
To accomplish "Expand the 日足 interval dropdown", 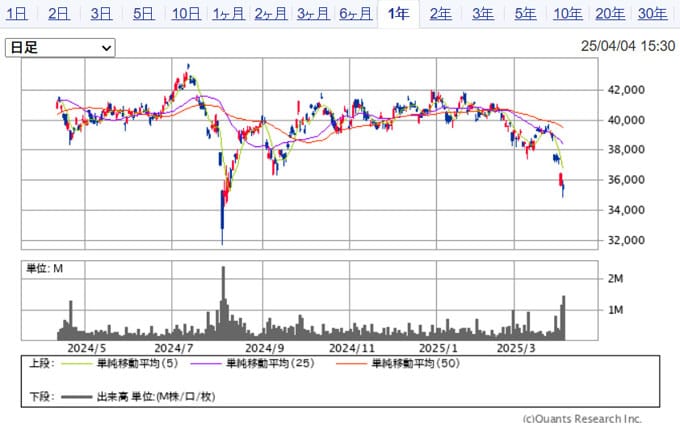I will pos(60,47).
